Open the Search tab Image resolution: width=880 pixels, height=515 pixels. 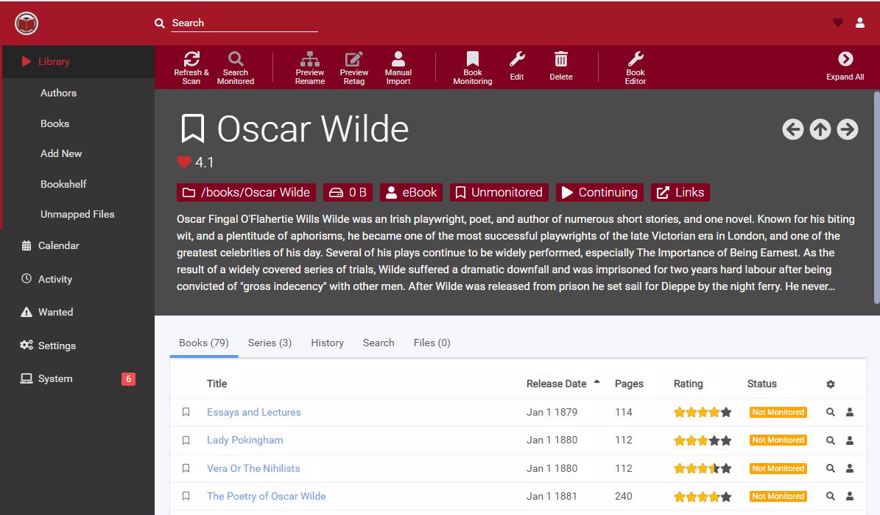[x=378, y=343]
